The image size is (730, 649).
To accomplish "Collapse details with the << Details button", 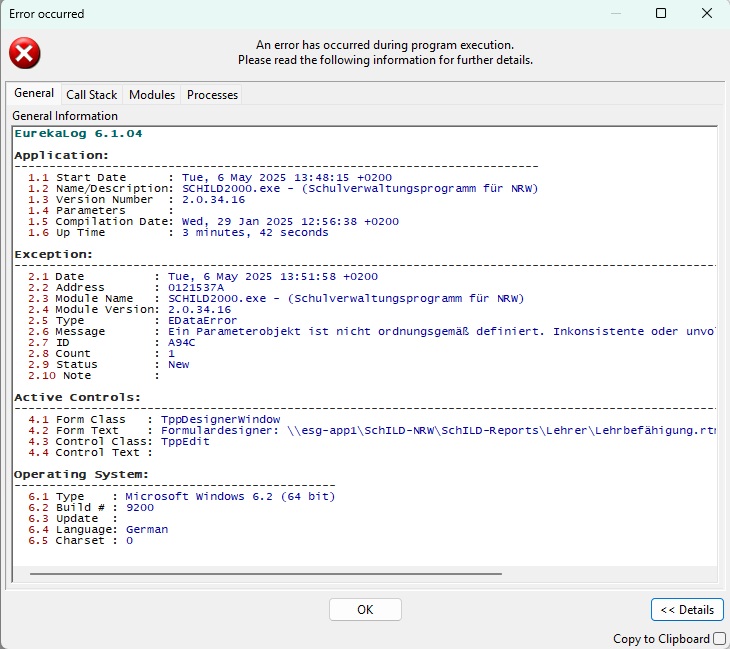I will coord(687,609).
